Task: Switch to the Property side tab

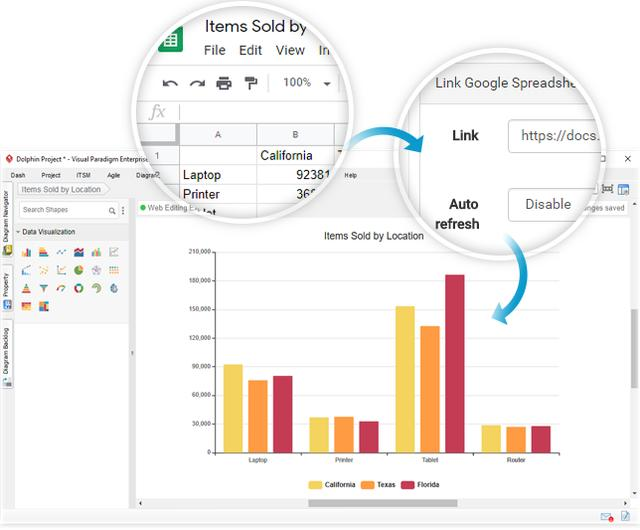Action: coord(7,288)
